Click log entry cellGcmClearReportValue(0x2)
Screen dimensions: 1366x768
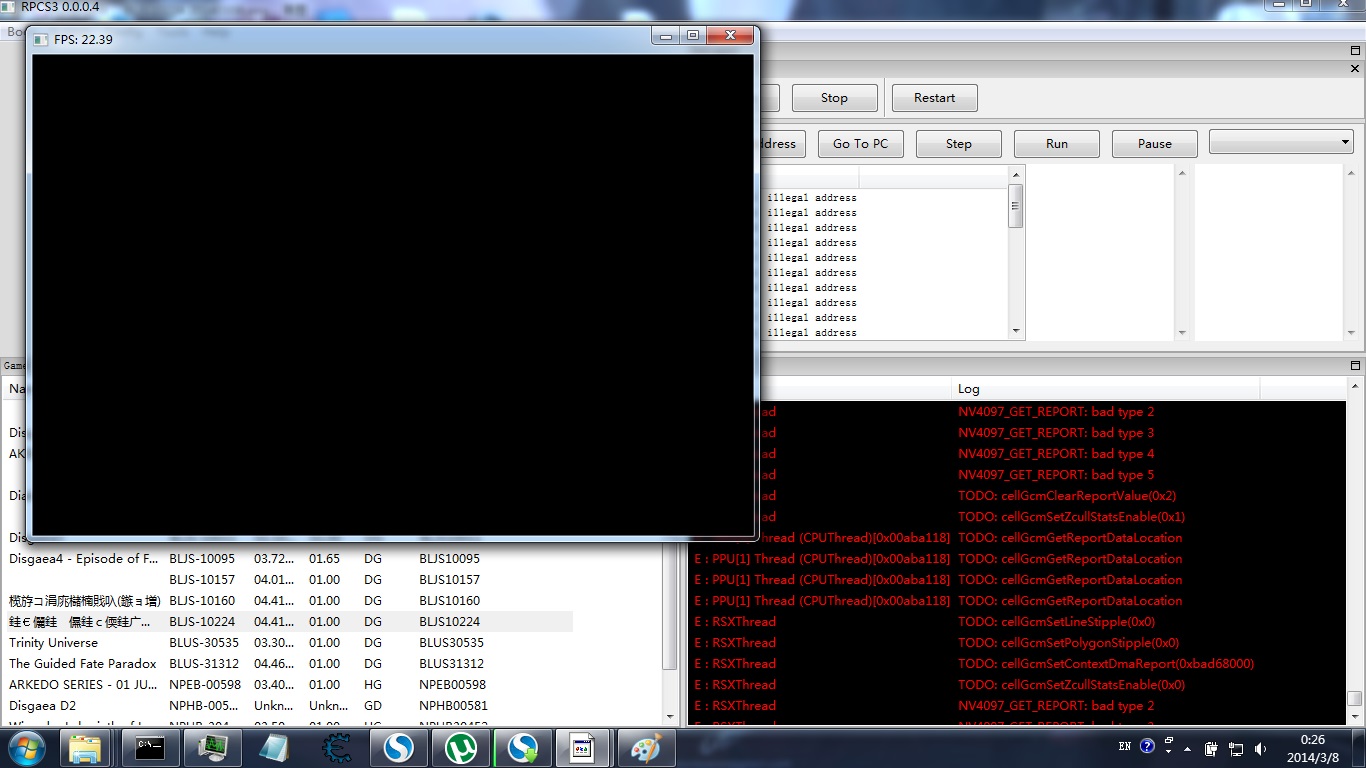[1067, 496]
